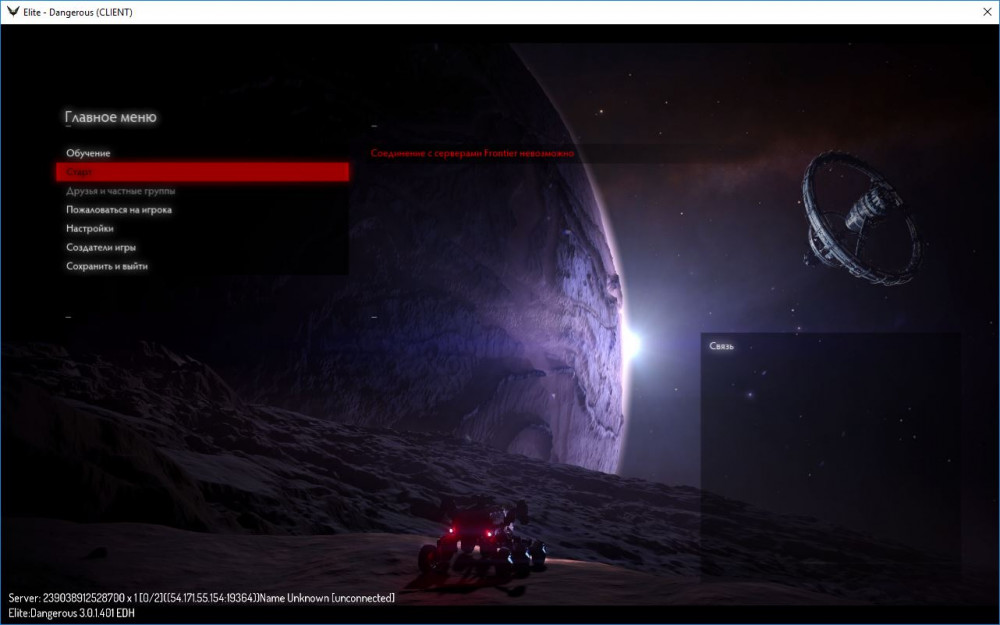
Task: Click the Elite:Dangerous 3.0.1.401 EDH version text
Action: (x=71, y=614)
